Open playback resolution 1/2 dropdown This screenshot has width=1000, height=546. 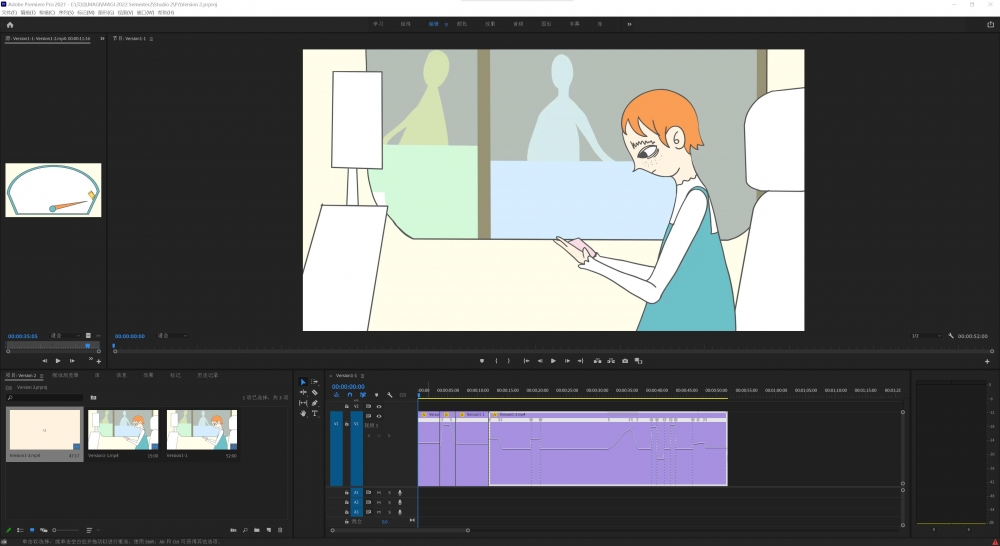tap(926, 336)
